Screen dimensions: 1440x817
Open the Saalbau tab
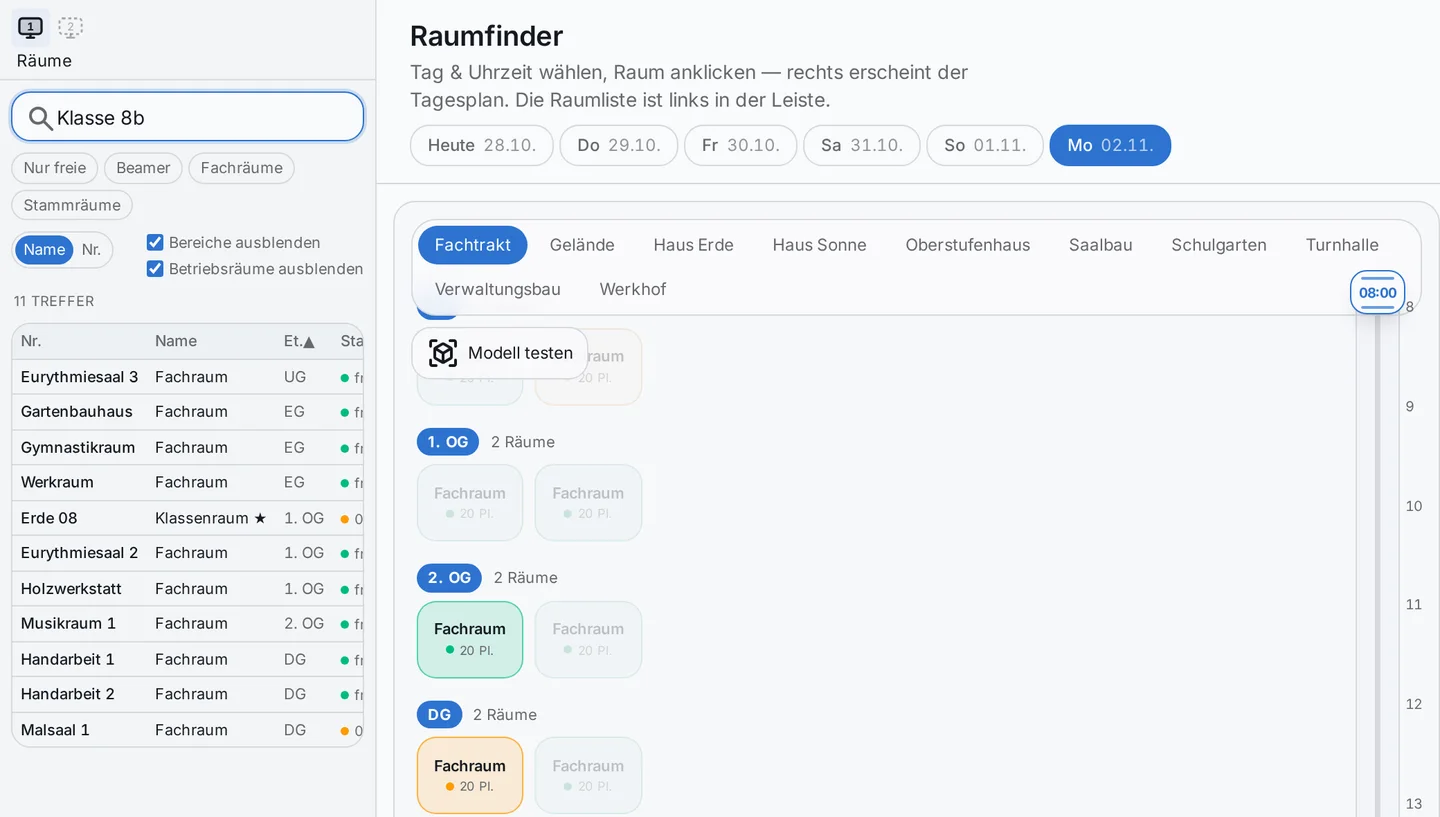pyautogui.click(x=1101, y=245)
